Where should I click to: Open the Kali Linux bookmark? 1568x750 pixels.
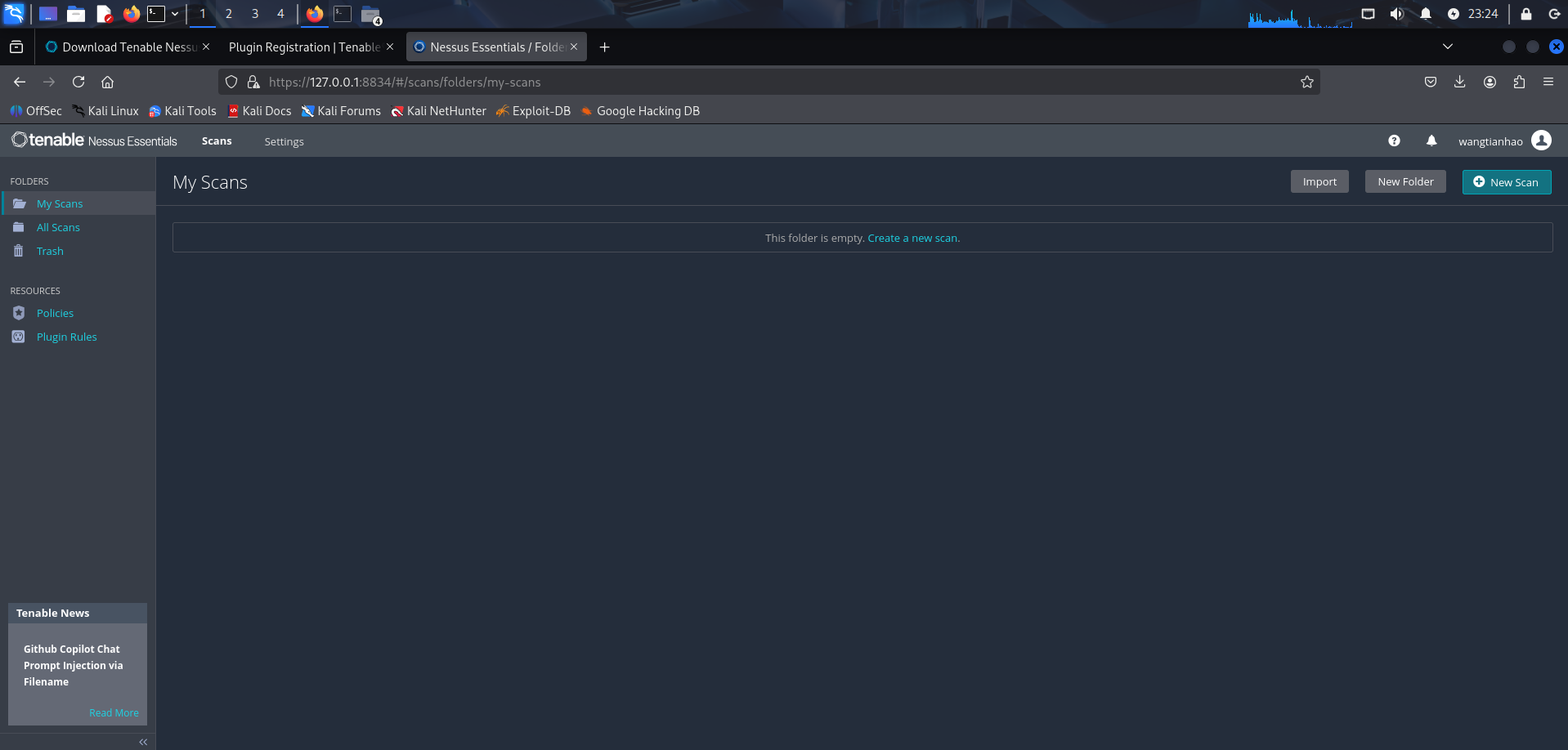(x=105, y=111)
